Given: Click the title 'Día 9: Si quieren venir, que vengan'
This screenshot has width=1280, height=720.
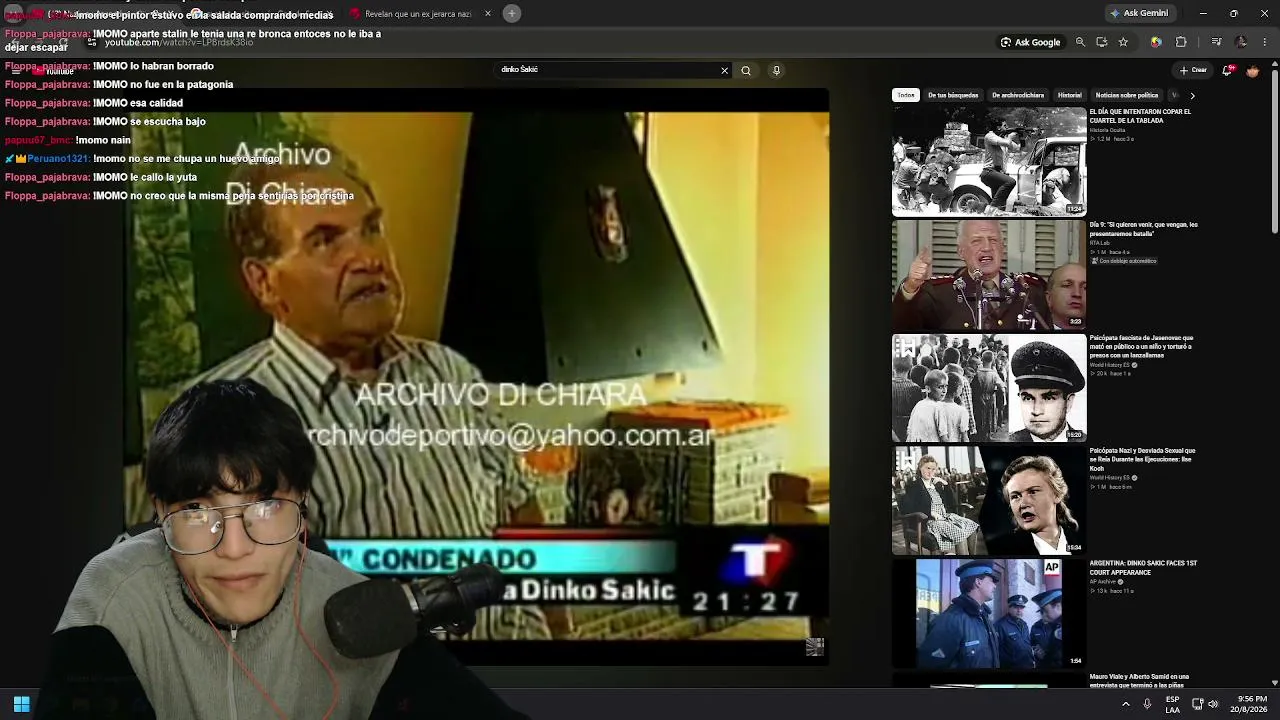Looking at the screenshot, I should (1143, 228).
